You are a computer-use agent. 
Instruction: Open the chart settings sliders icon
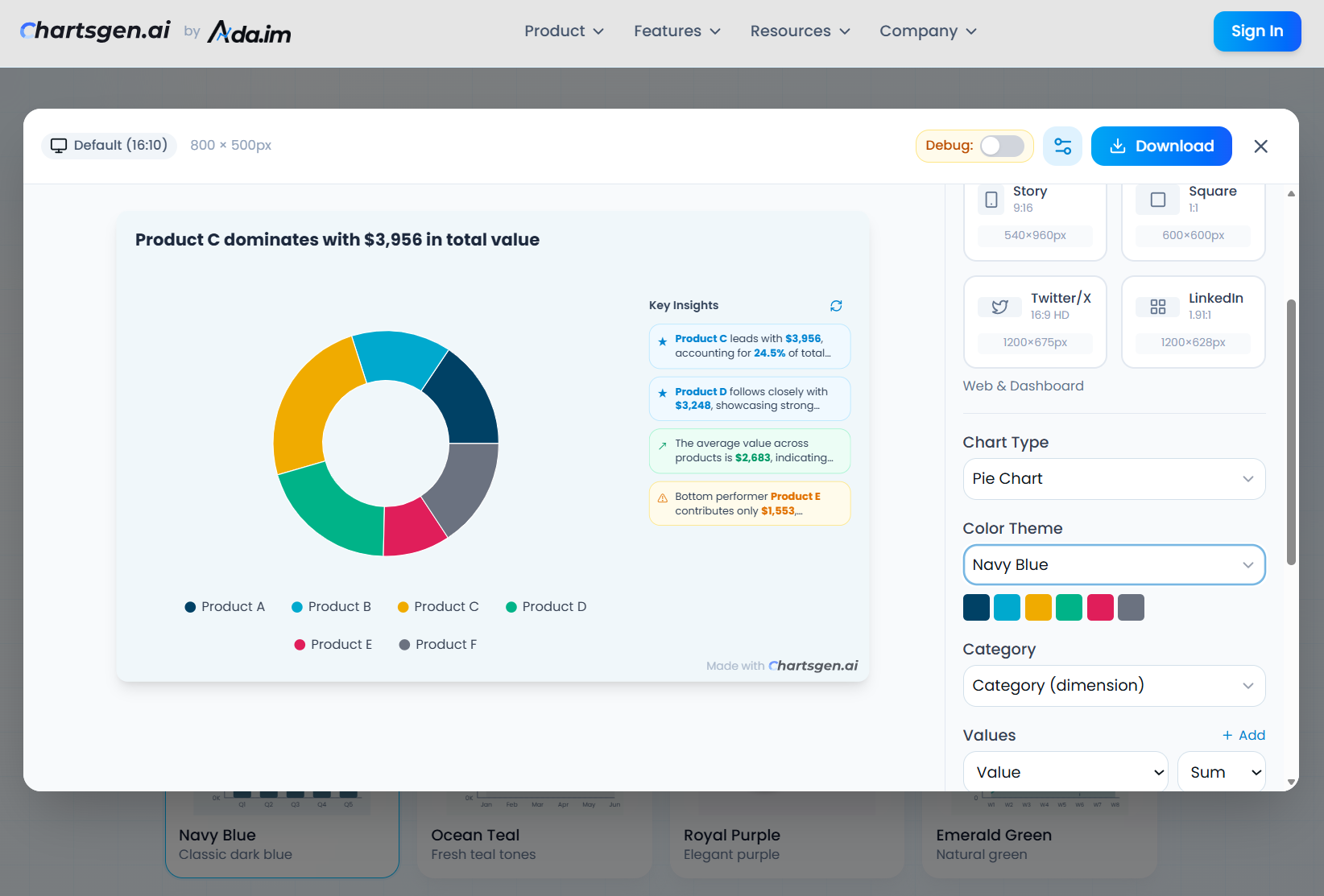click(1062, 146)
